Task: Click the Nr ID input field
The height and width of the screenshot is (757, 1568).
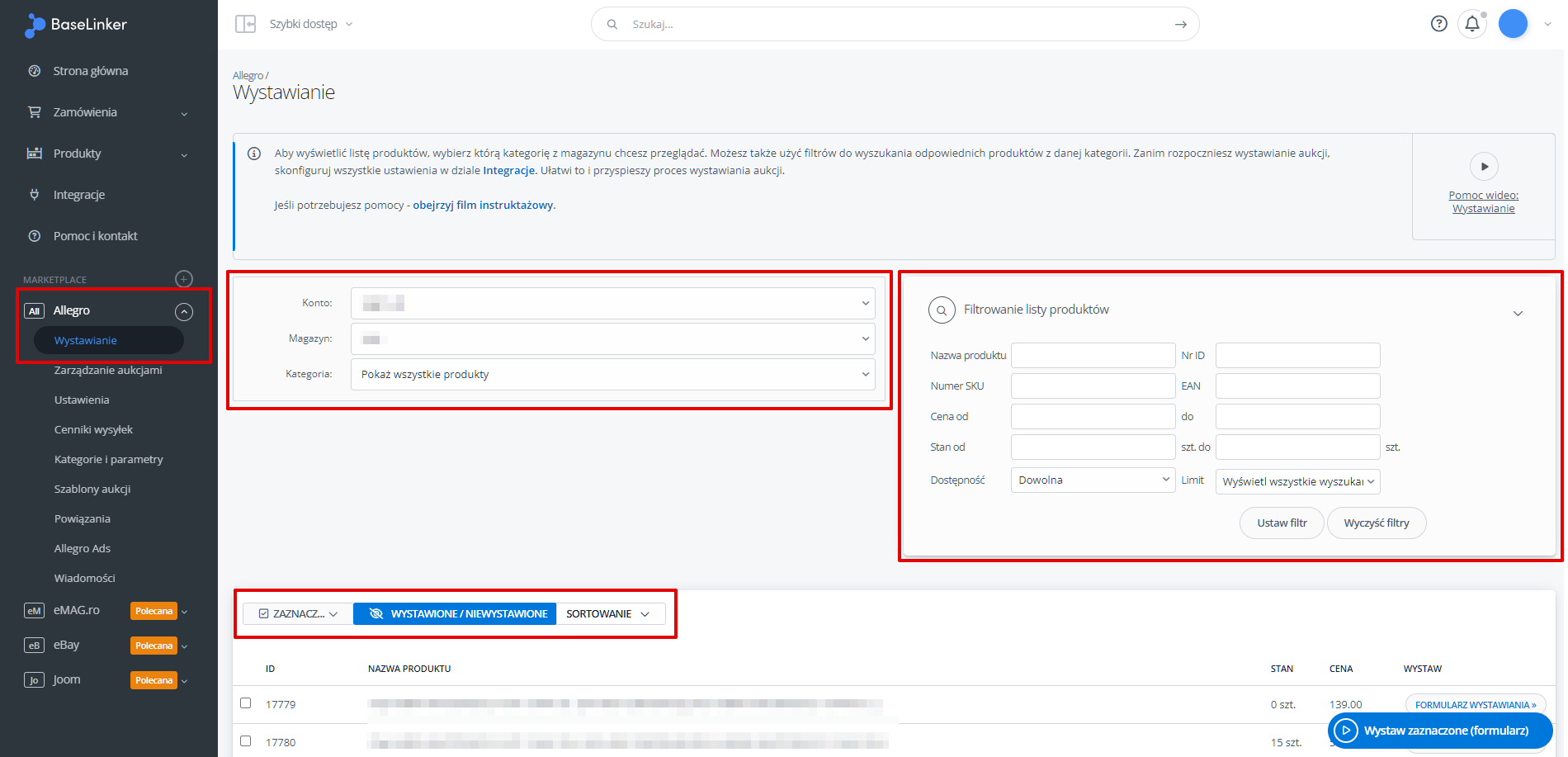Action: point(1297,355)
